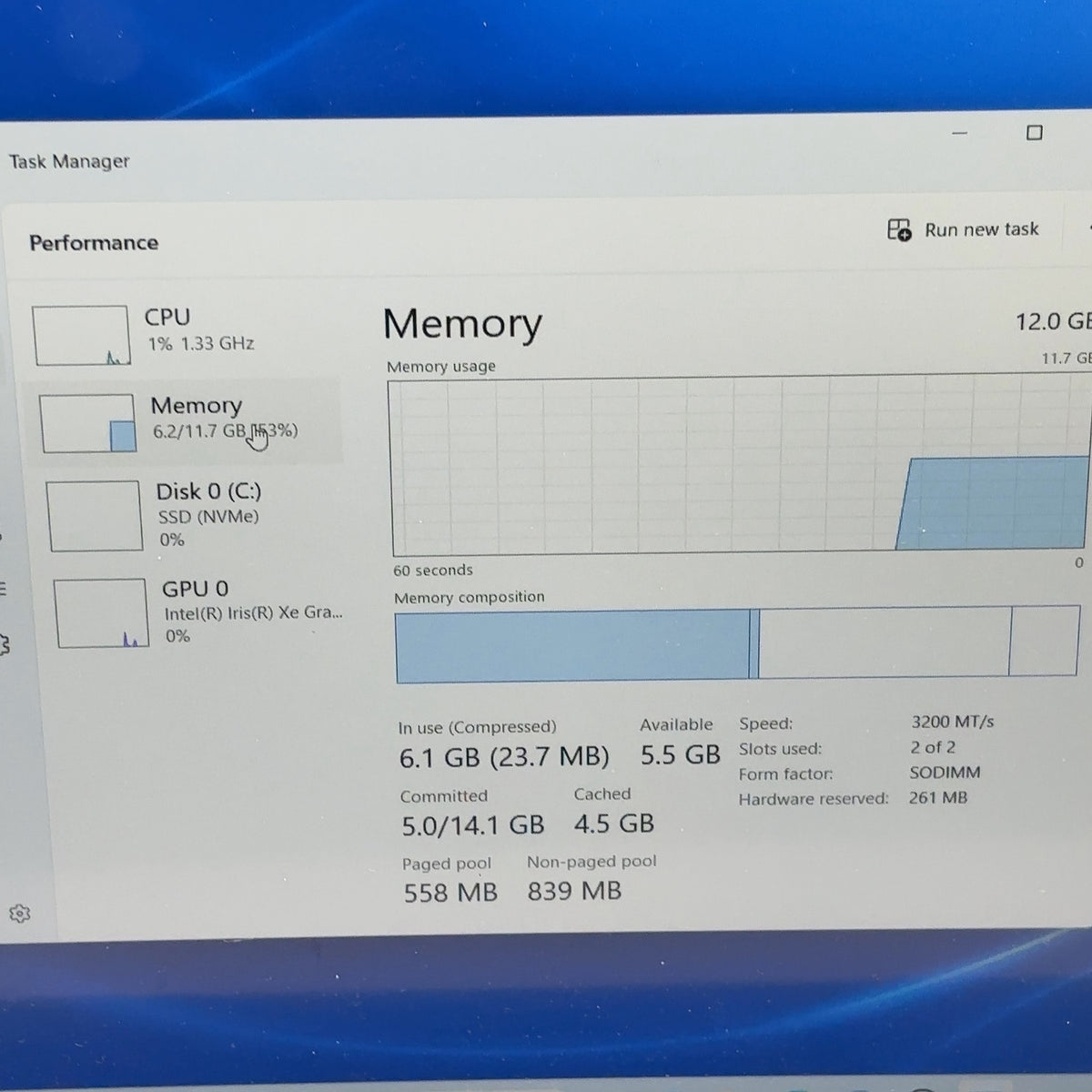Click the Memory usage 60 seconds graph
Screen dimensions: 1092x1092
click(x=741, y=465)
